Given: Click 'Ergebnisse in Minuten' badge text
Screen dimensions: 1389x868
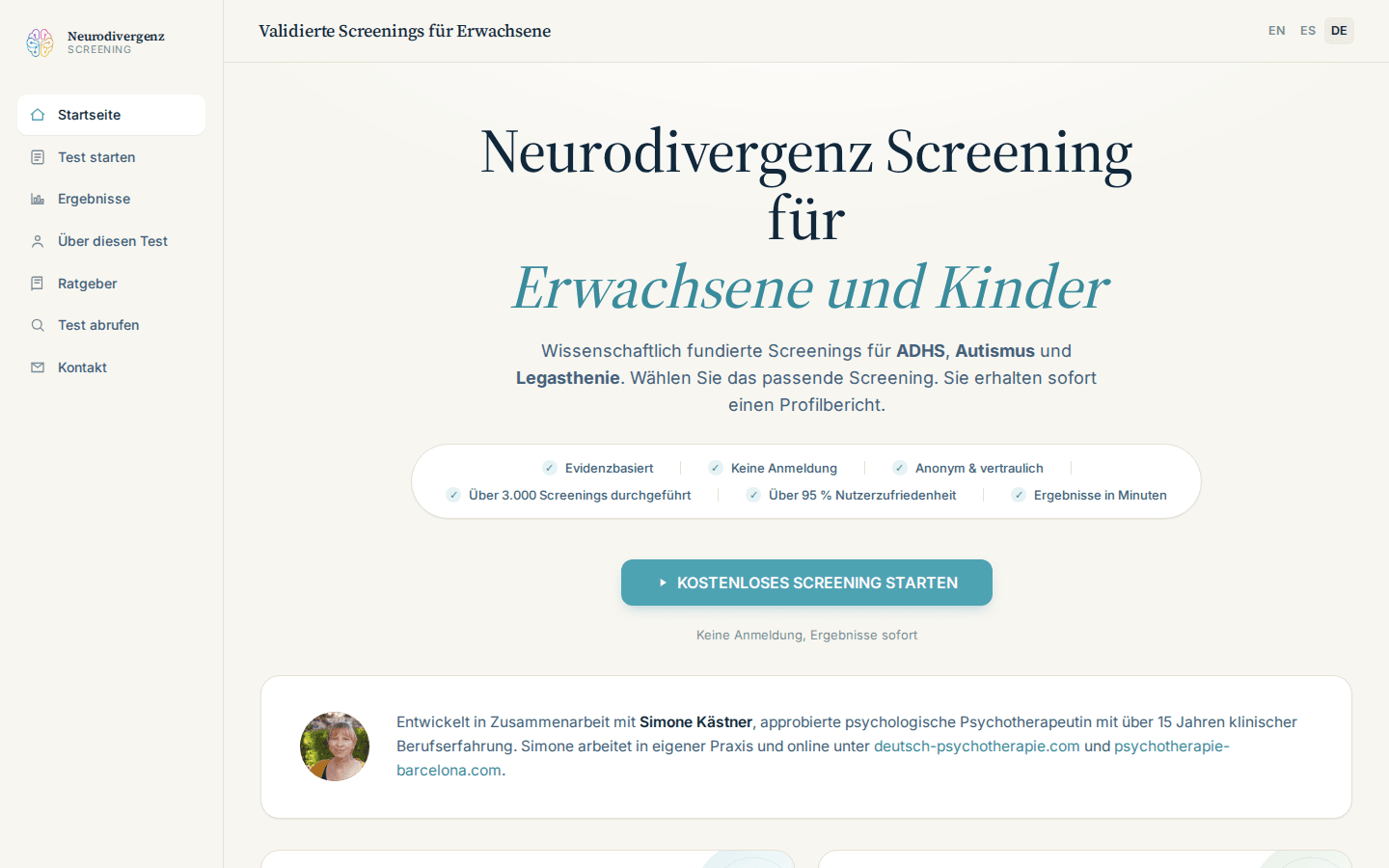Looking at the screenshot, I should (1101, 495).
